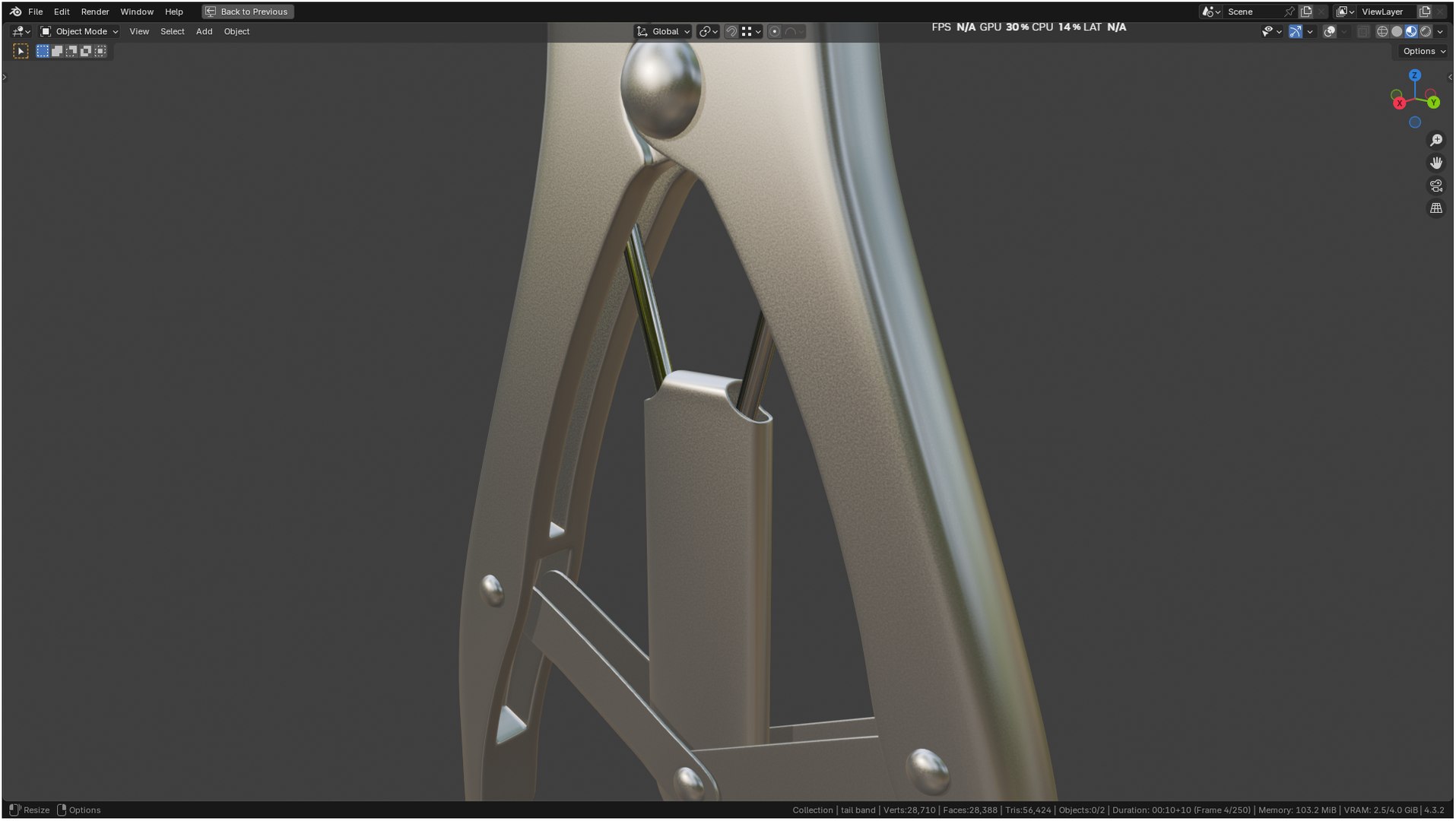The width and height of the screenshot is (1456, 821).
Task: Open the Render menu
Action: (95, 11)
